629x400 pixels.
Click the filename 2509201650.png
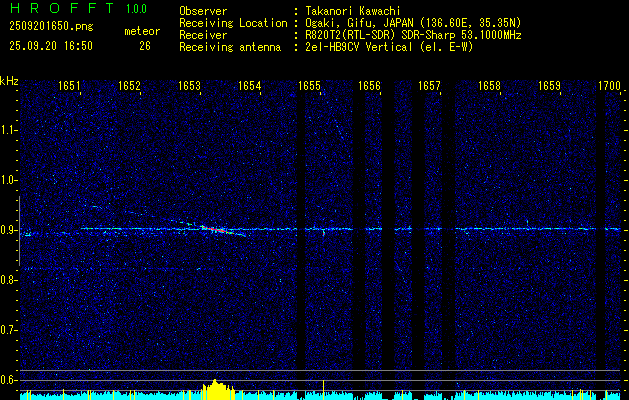[x=51, y=27]
